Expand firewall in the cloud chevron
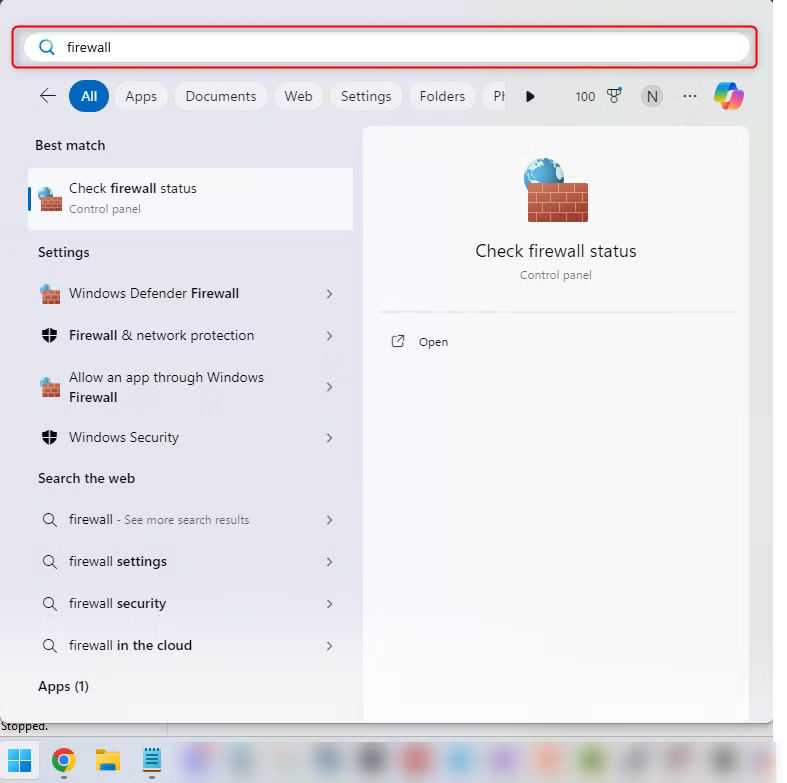 [x=329, y=646]
